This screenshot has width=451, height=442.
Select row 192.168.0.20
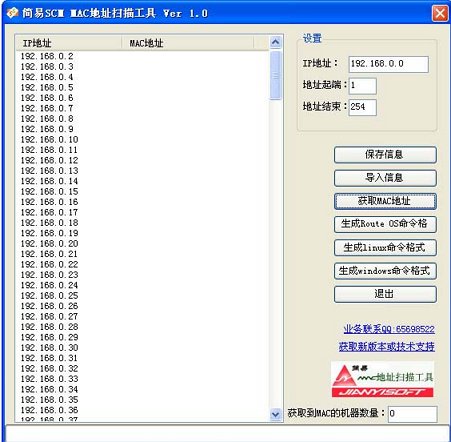tap(142, 244)
